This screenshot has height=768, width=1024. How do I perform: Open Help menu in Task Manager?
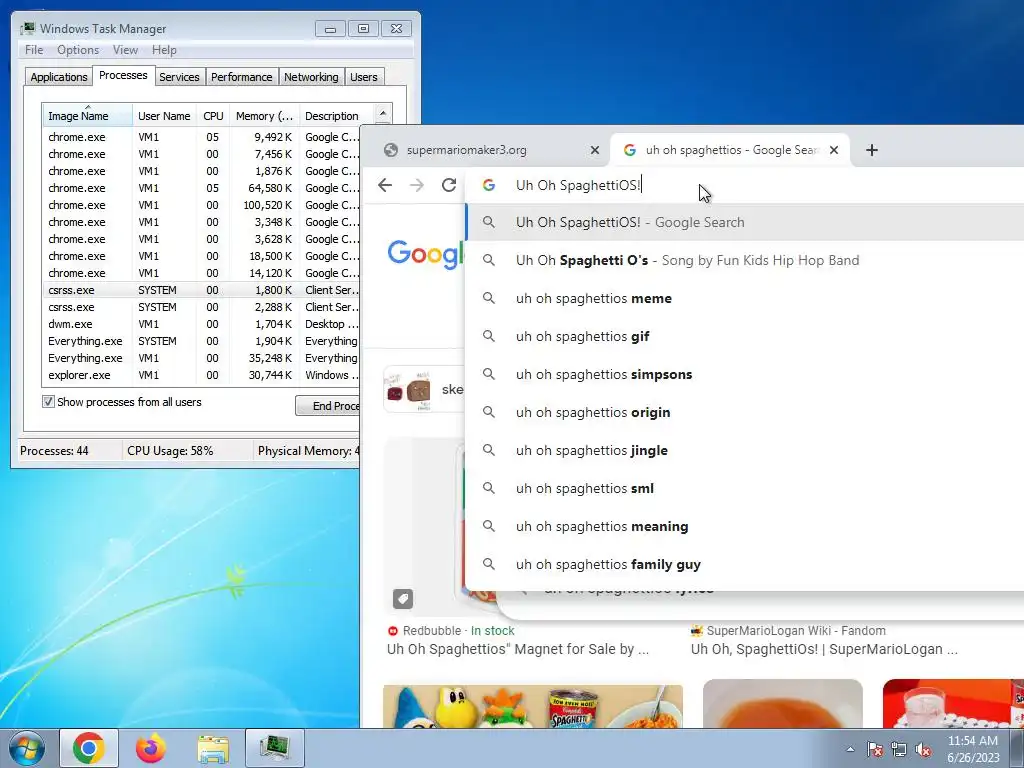164,50
